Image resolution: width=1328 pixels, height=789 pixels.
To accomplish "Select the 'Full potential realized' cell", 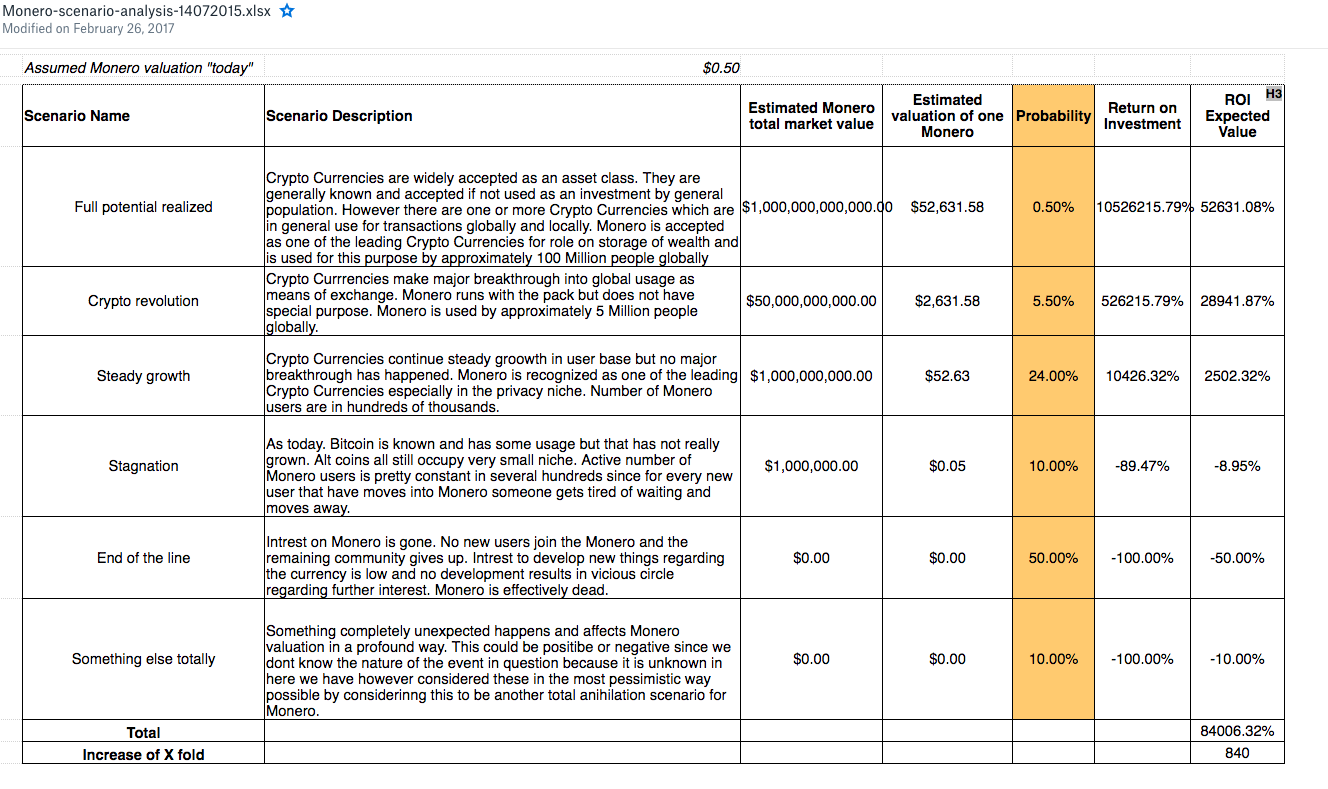I will 143,207.
